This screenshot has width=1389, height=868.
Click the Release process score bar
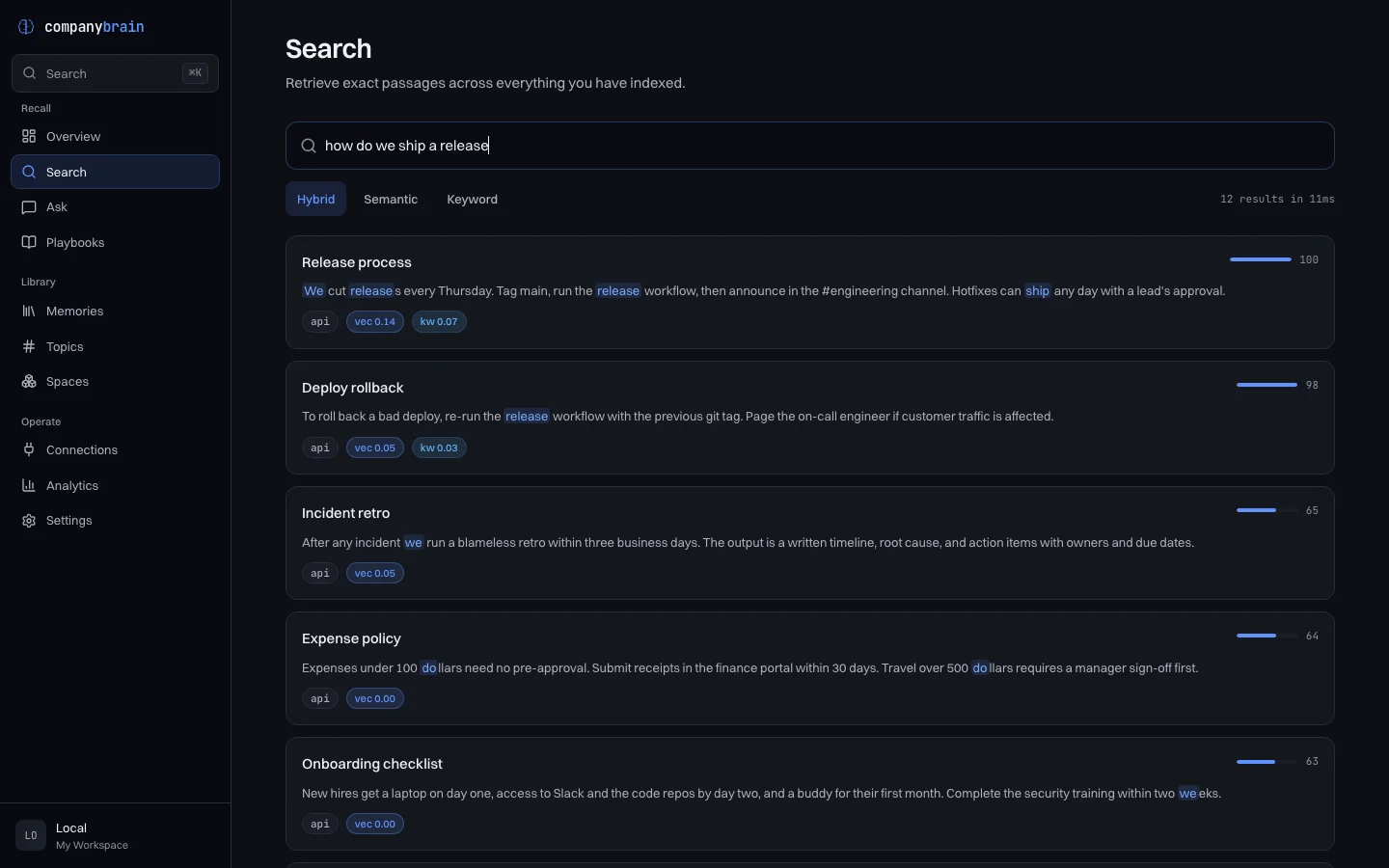pyautogui.click(x=1261, y=259)
